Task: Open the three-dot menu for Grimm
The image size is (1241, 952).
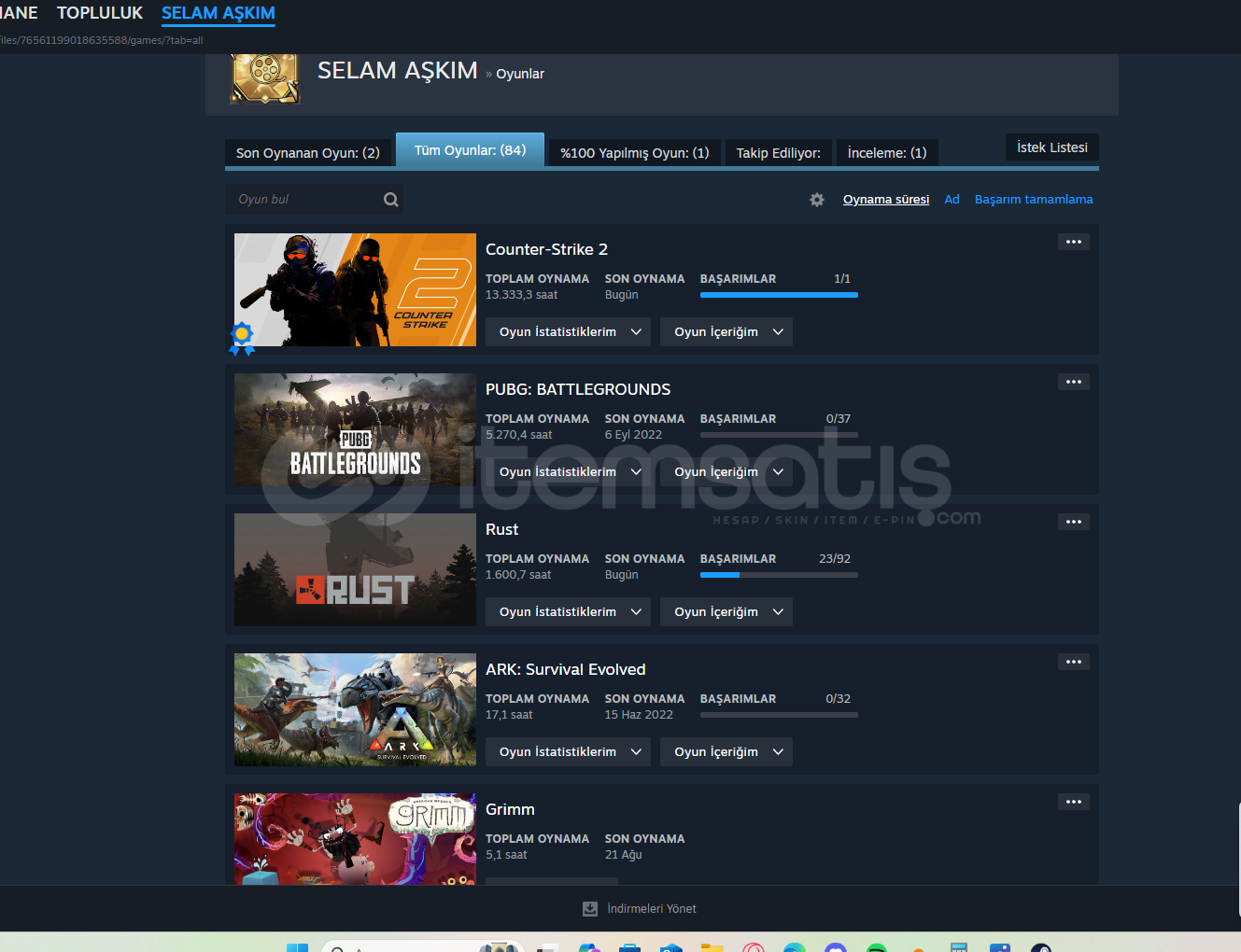Action: (1074, 802)
